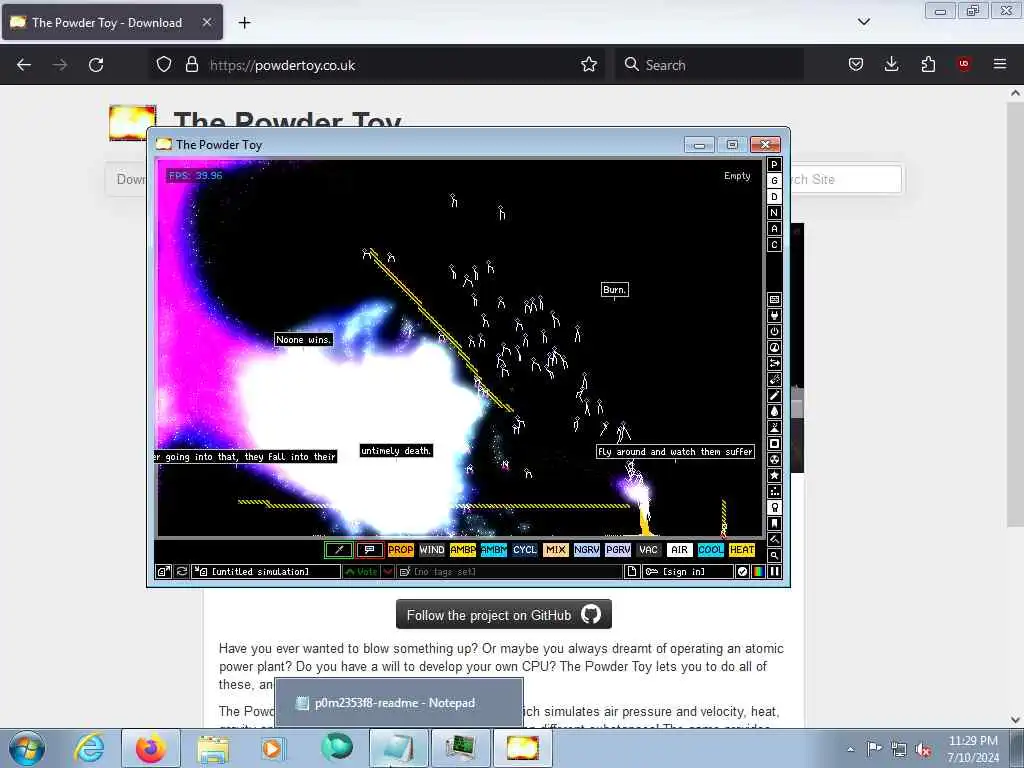Open the Gases category (spray can icon)
Image resolution: width=1024 pixels, height=768 pixels.
tap(774, 395)
